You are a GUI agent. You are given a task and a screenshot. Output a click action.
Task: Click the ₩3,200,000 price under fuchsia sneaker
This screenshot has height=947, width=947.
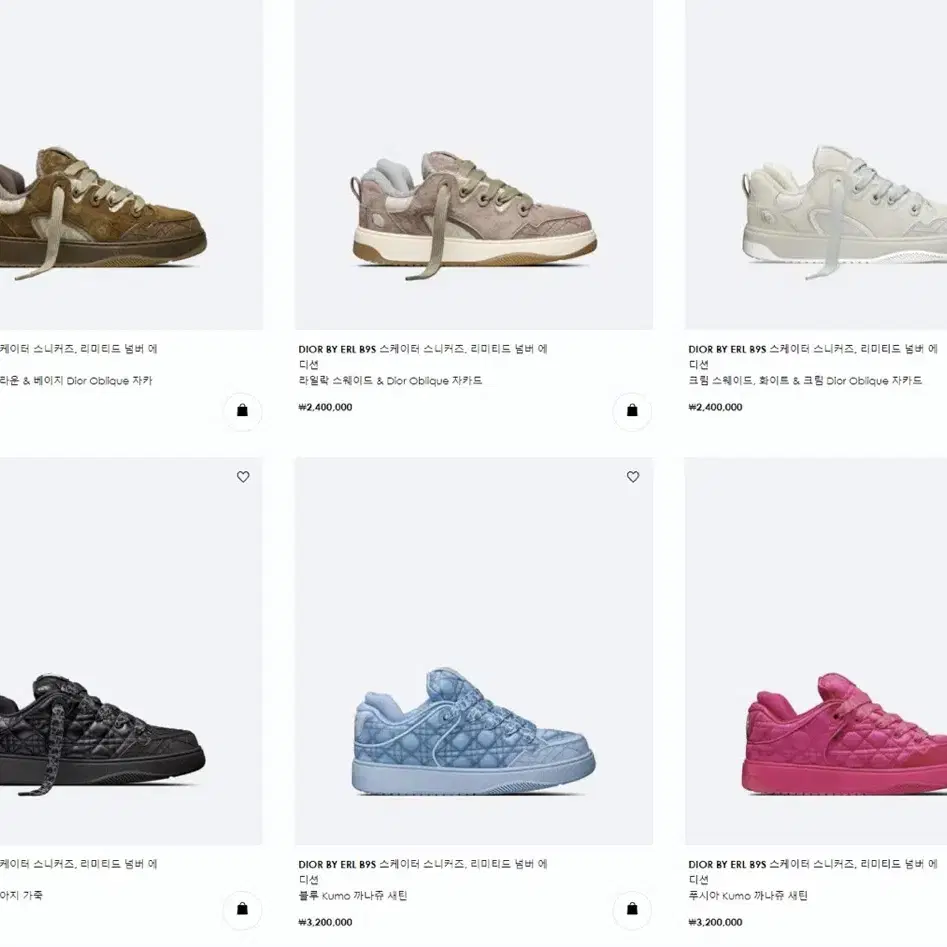pyautogui.click(x=715, y=922)
